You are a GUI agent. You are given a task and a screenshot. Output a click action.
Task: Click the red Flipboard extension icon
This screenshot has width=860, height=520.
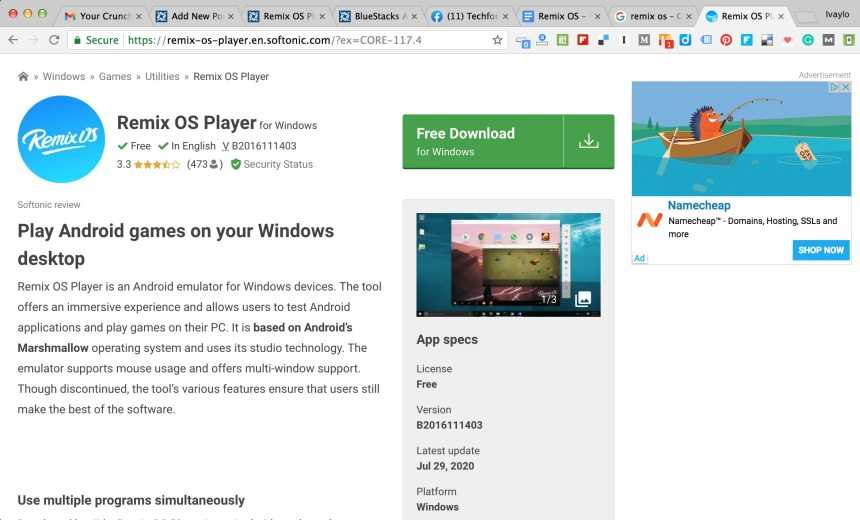583,40
